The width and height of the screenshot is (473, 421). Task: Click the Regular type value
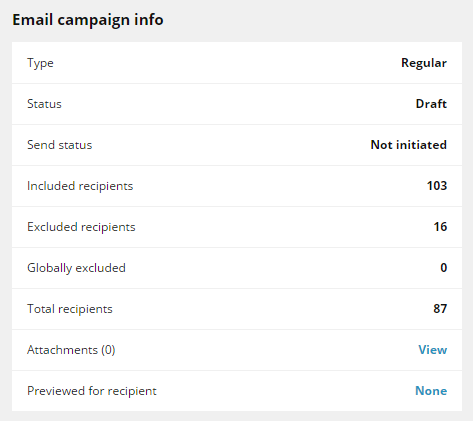(424, 63)
